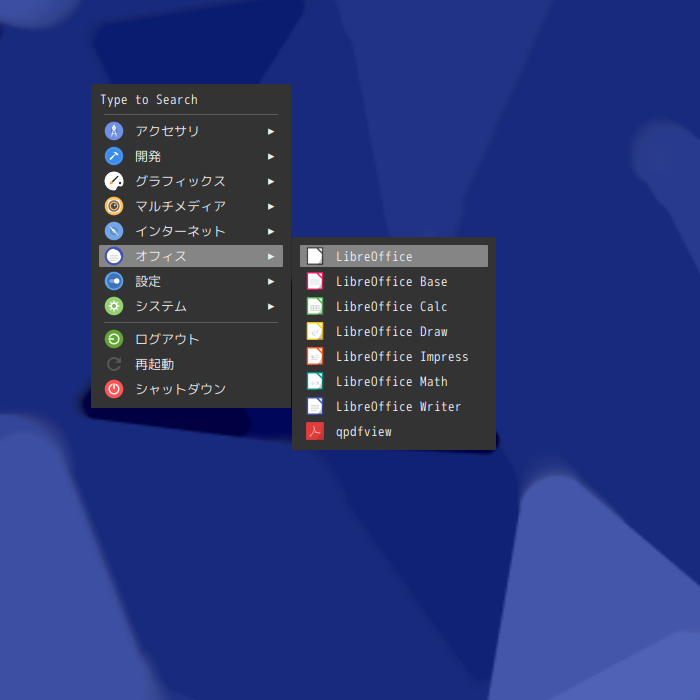Select the 設定 menu entry
Screen dimensions: 700x700
point(191,281)
